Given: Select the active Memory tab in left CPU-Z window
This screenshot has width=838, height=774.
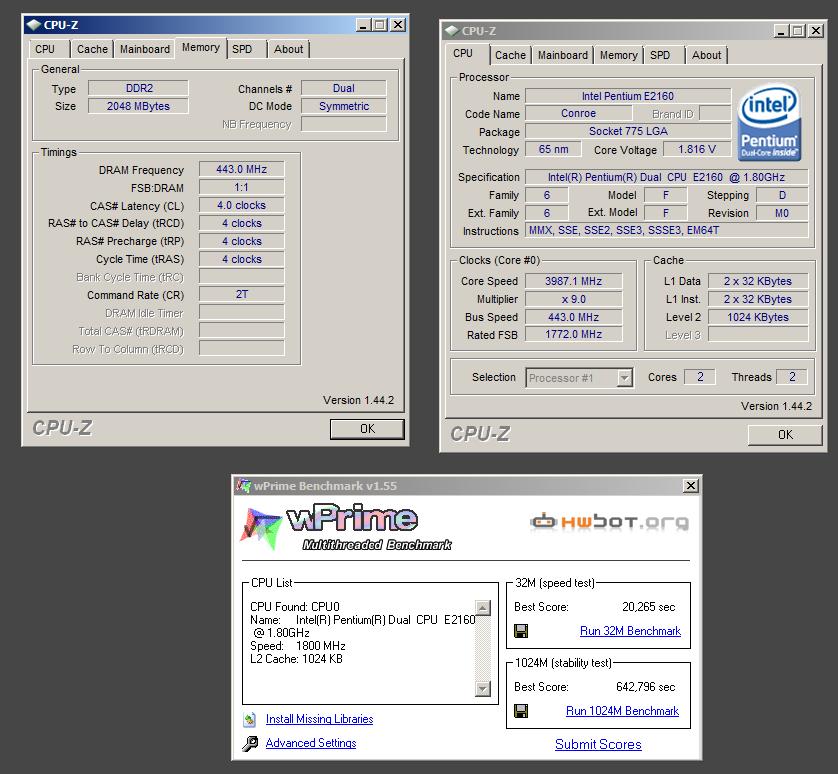Looking at the screenshot, I should click(201, 48).
